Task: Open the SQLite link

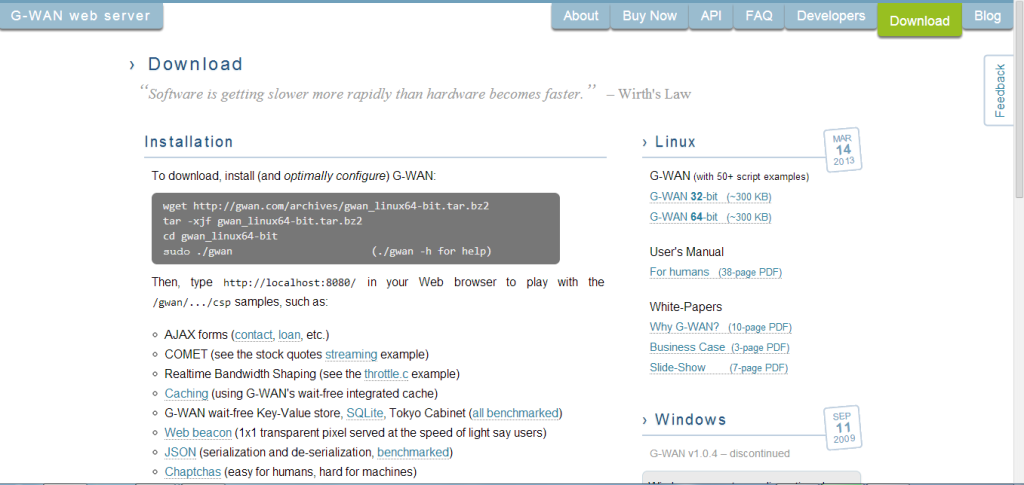Action: [365, 413]
